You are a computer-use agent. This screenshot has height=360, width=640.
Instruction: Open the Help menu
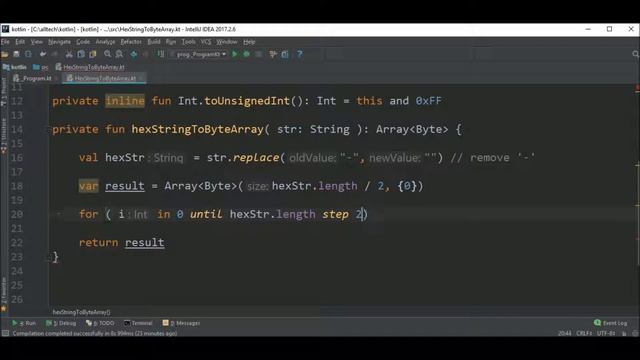click(249, 42)
